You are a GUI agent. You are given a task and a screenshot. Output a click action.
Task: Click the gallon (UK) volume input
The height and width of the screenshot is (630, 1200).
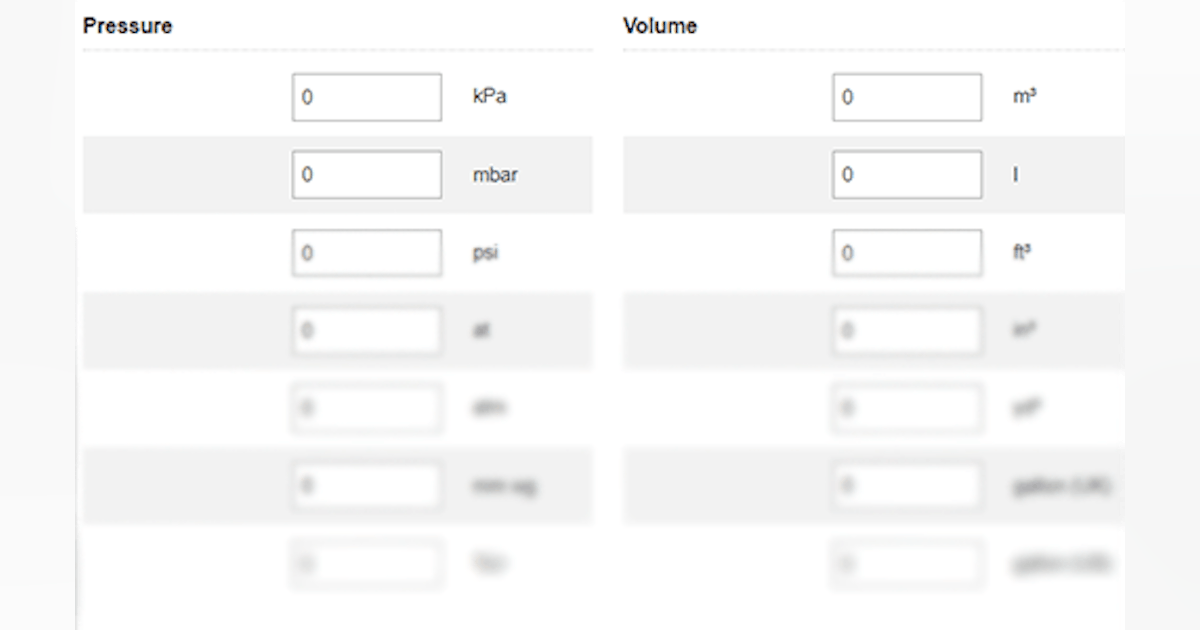(906, 487)
